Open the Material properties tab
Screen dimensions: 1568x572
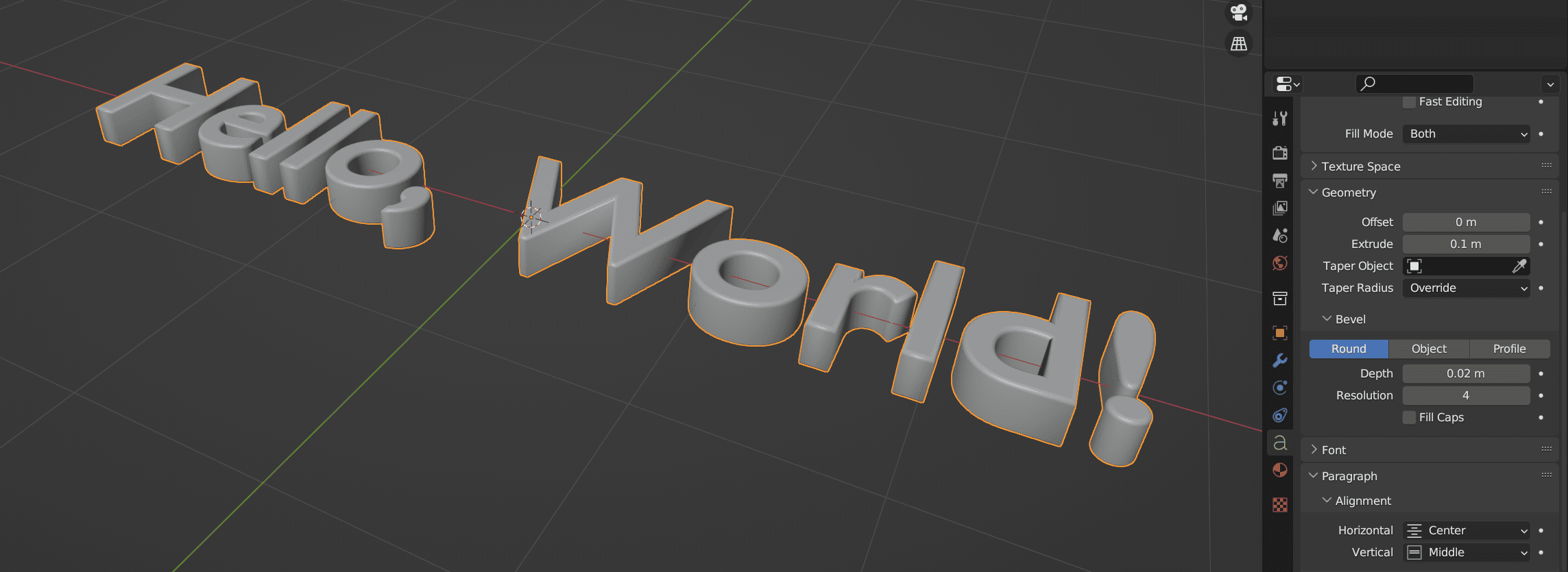pyautogui.click(x=1279, y=470)
